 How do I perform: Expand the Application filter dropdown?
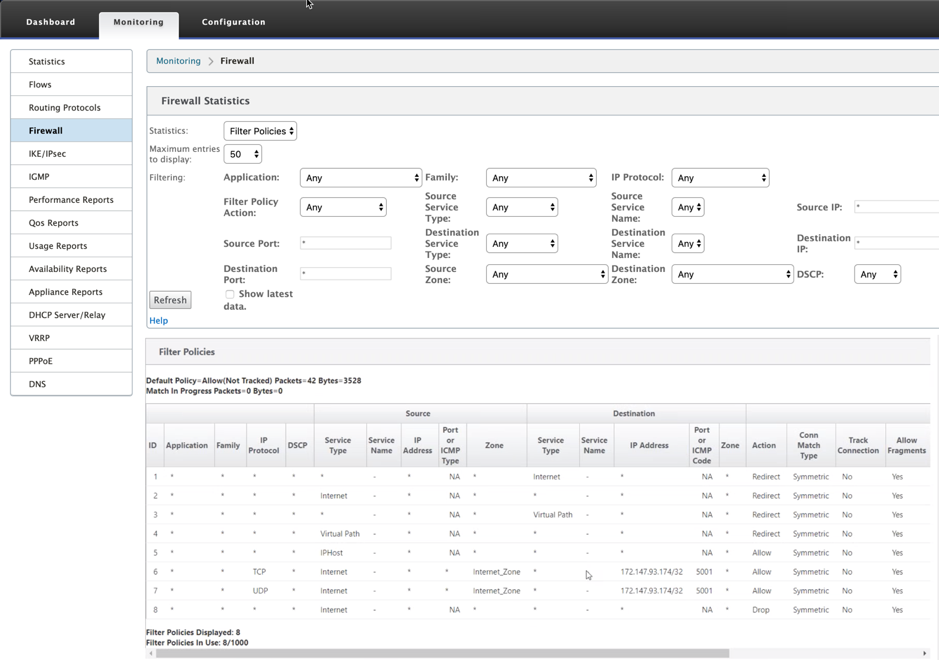(361, 178)
